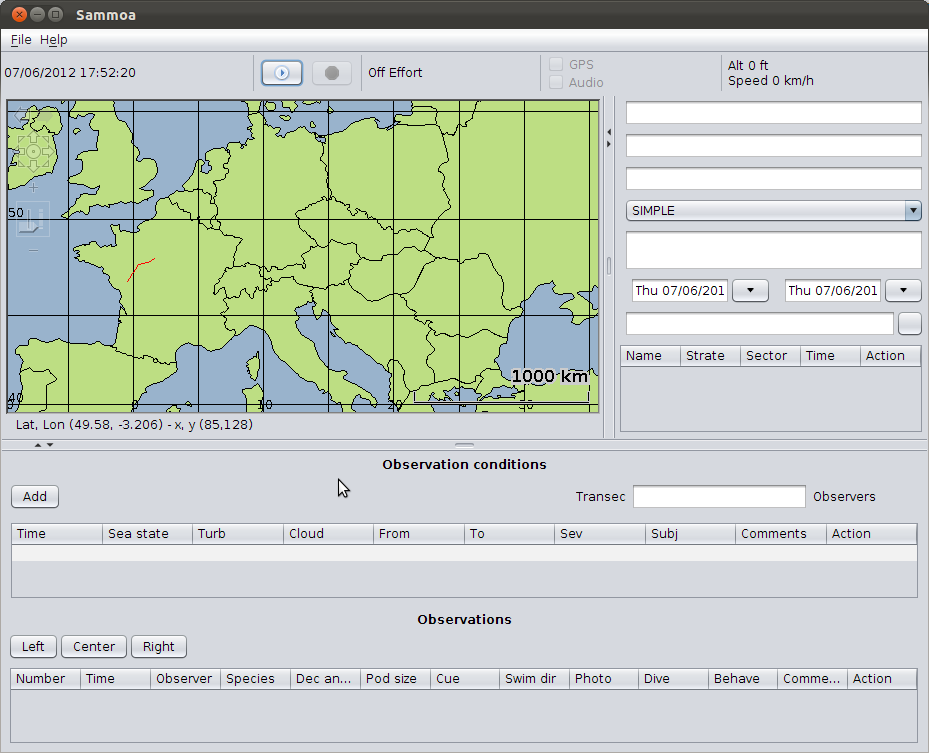Screen dimensions: 929x753
Task: Open the SIMPLE combo box
Action: (x=773, y=210)
